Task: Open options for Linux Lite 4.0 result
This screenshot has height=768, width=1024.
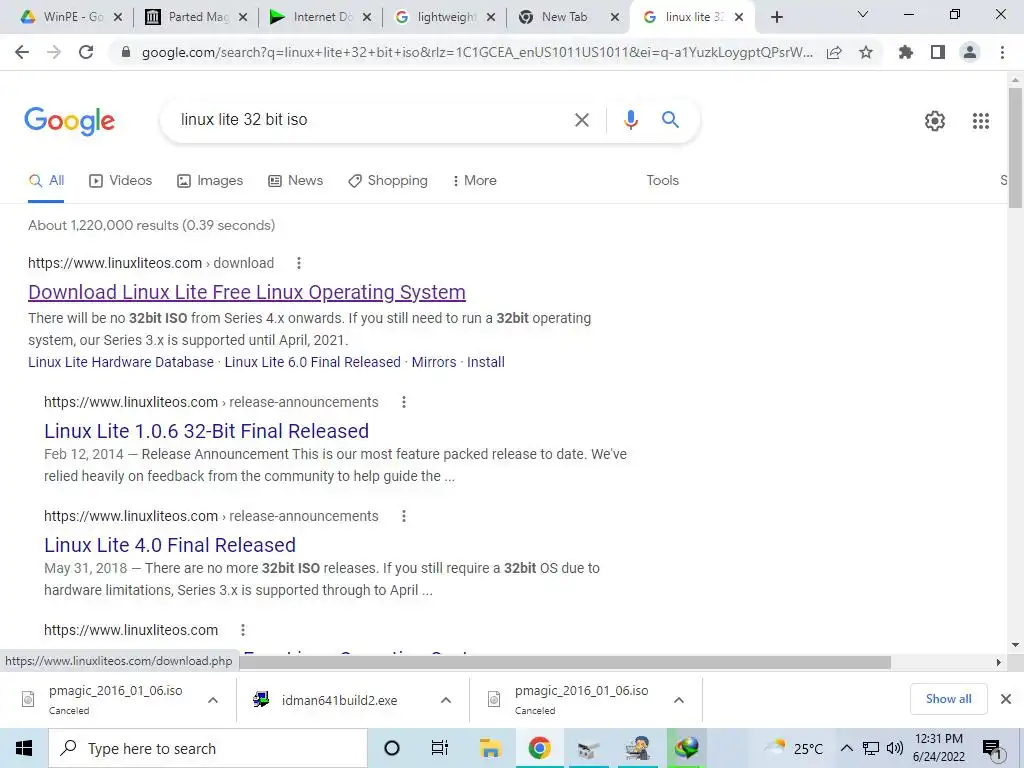Action: pyautogui.click(x=404, y=517)
